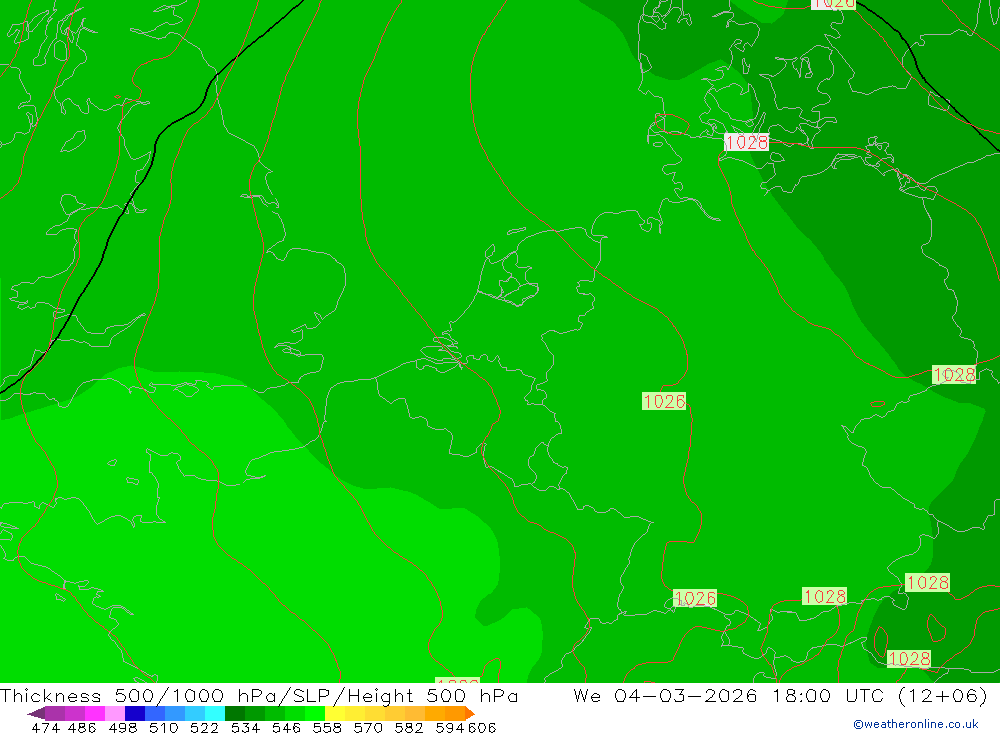The height and width of the screenshot is (733, 1000).
Task: Click the legend value 582
Action: (409, 728)
